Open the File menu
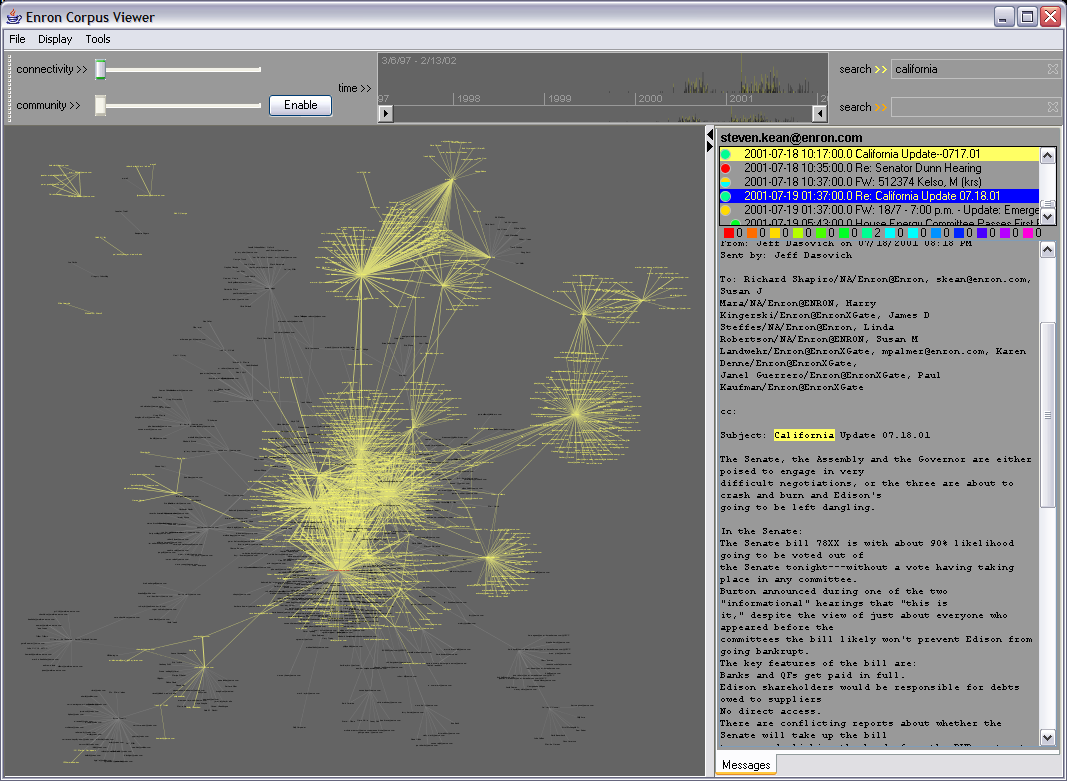 pyautogui.click(x=17, y=39)
